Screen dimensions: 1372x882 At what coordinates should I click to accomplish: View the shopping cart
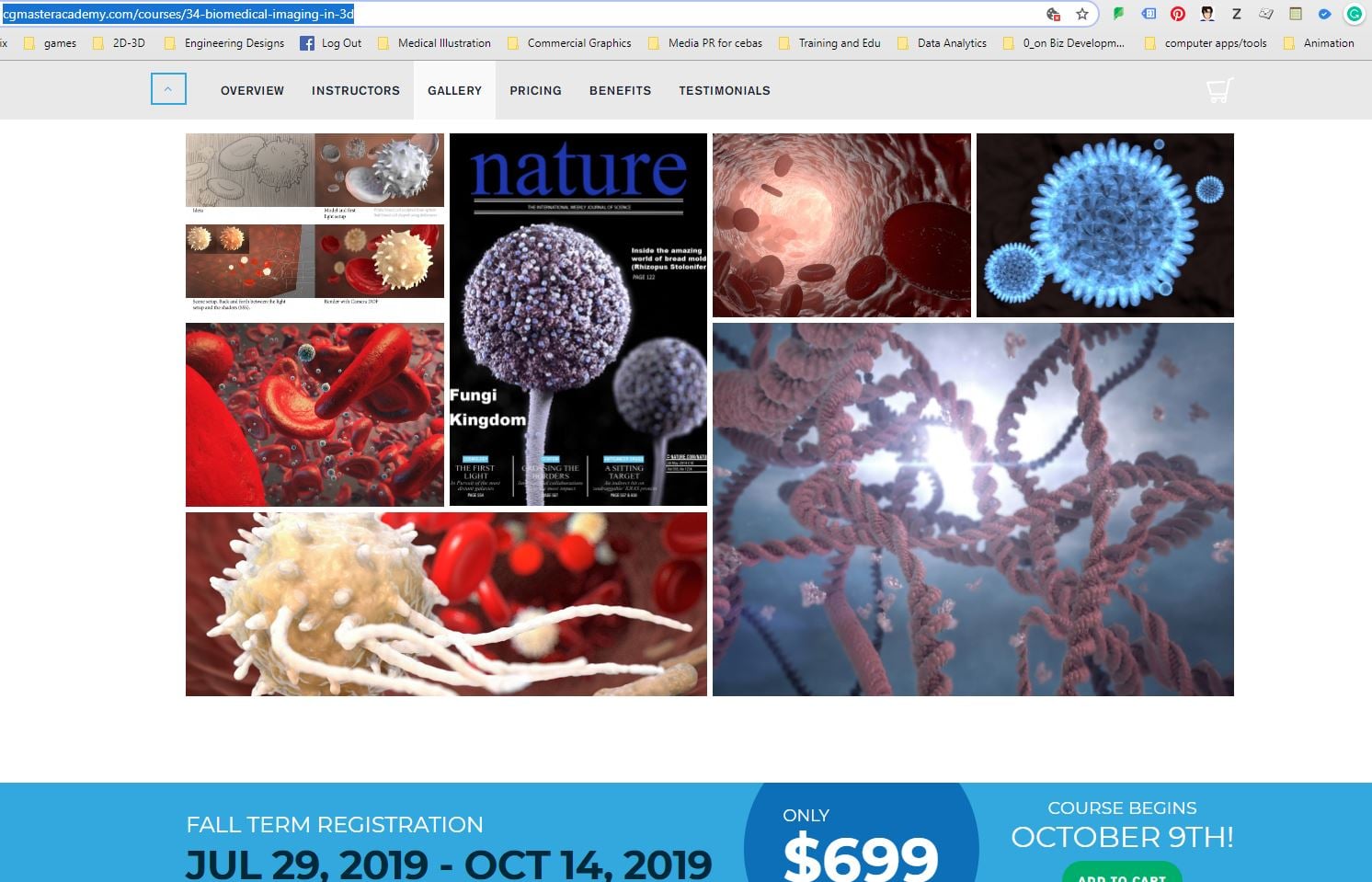click(x=1219, y=90)
